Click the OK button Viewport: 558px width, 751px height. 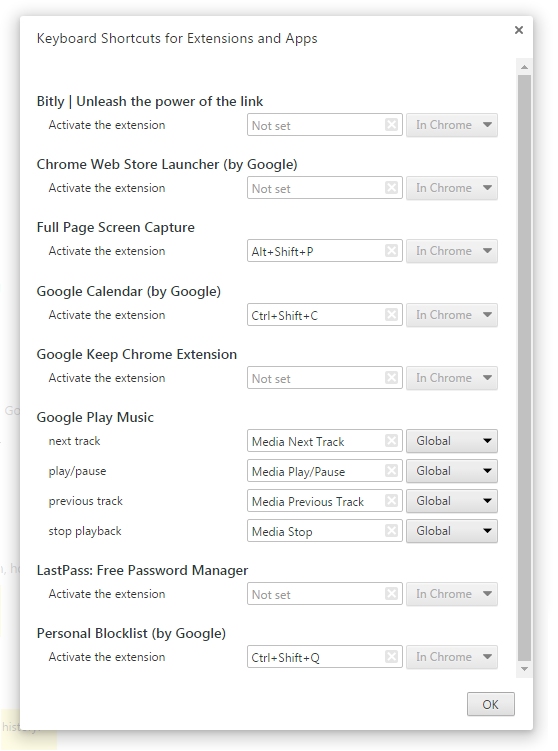tap(490, 704)
